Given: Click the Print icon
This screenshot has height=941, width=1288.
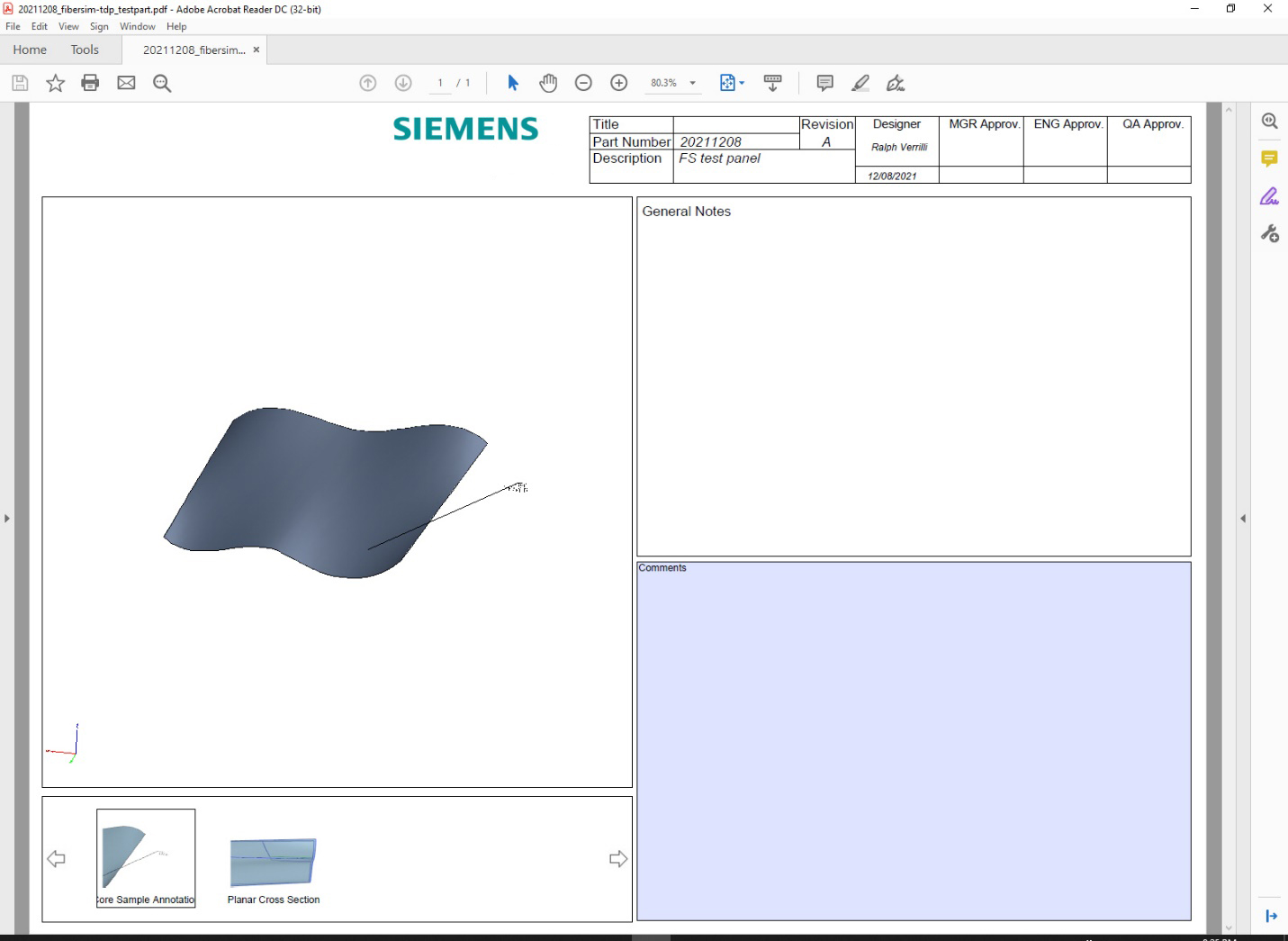Looking at the screenshot, I should [89, 82].
